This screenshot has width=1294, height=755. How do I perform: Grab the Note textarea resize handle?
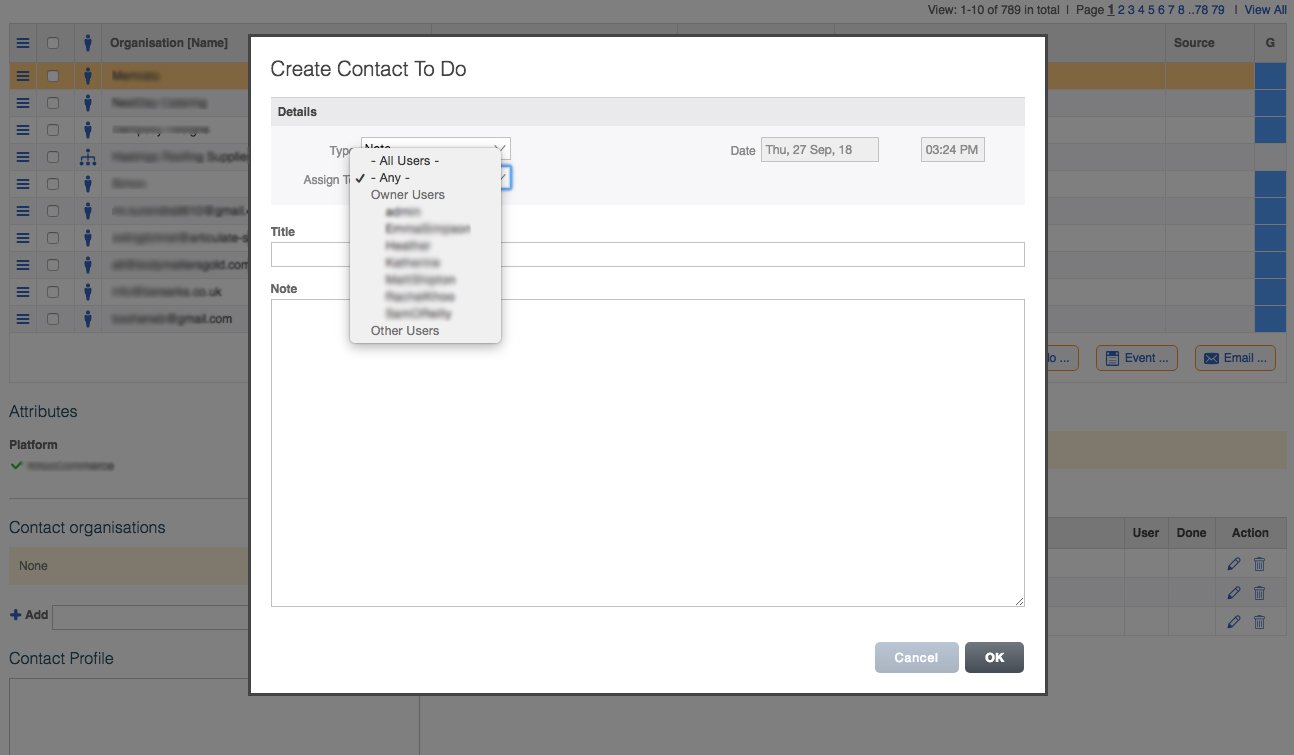pyautogui.click(x=1019, y=600)
